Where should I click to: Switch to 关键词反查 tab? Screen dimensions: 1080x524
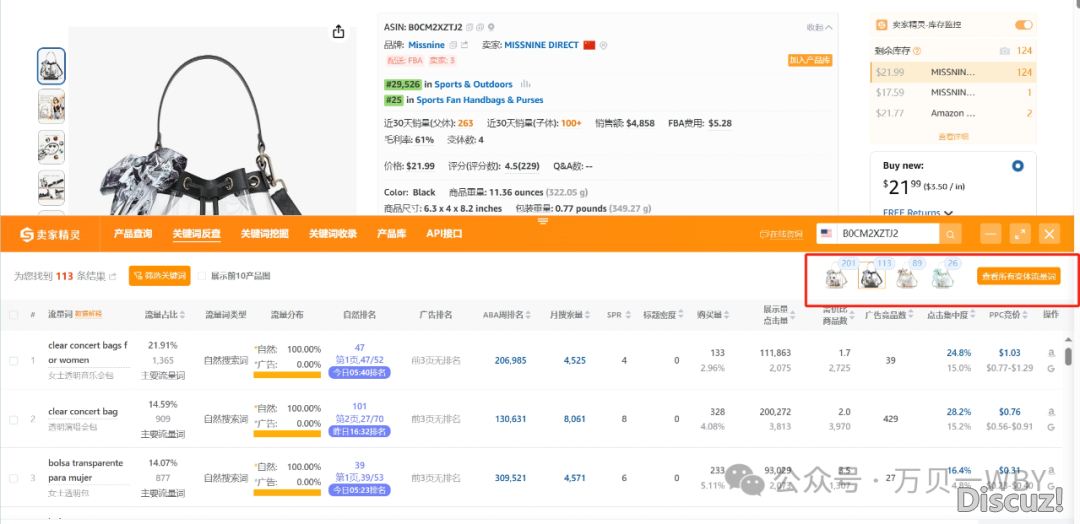coord(196,233)
